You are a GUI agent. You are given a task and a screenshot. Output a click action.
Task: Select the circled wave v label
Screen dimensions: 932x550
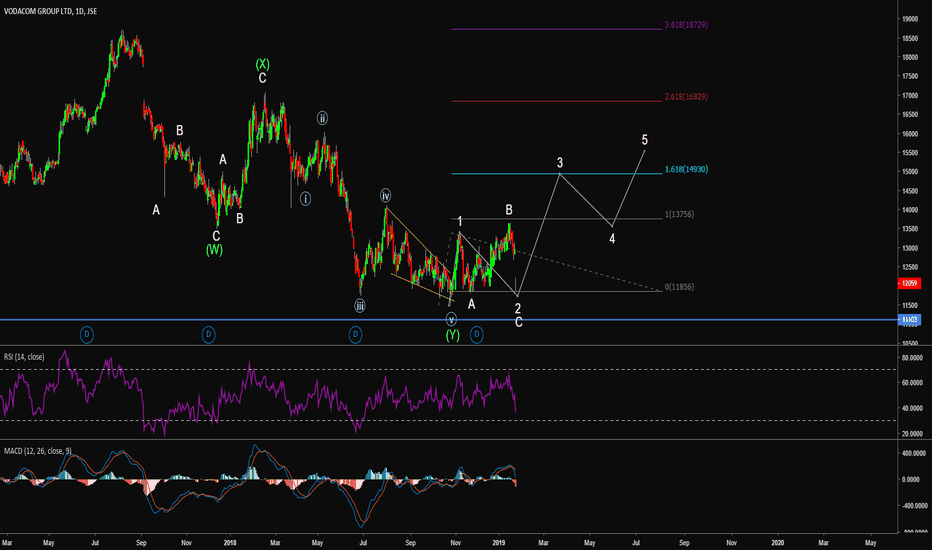(x=451, y=320)
